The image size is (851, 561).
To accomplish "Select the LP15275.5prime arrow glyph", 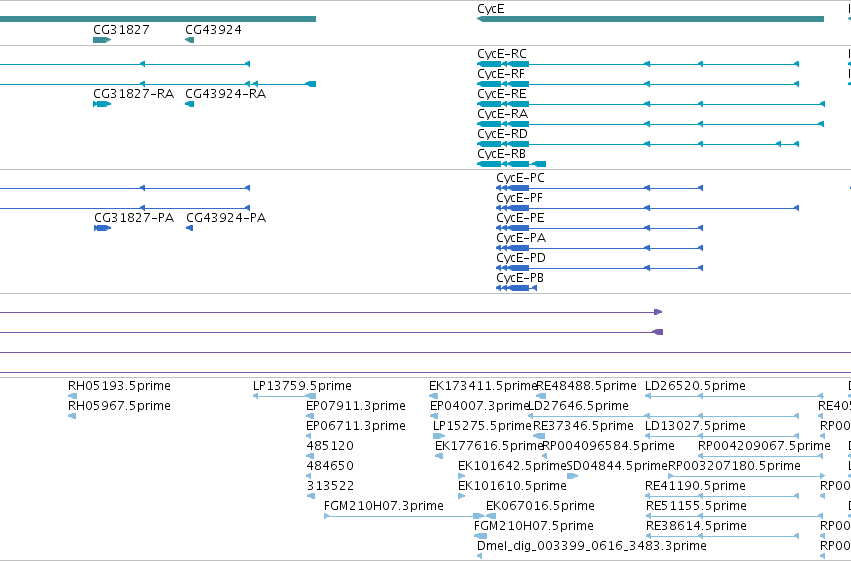I will coord(439,436).
